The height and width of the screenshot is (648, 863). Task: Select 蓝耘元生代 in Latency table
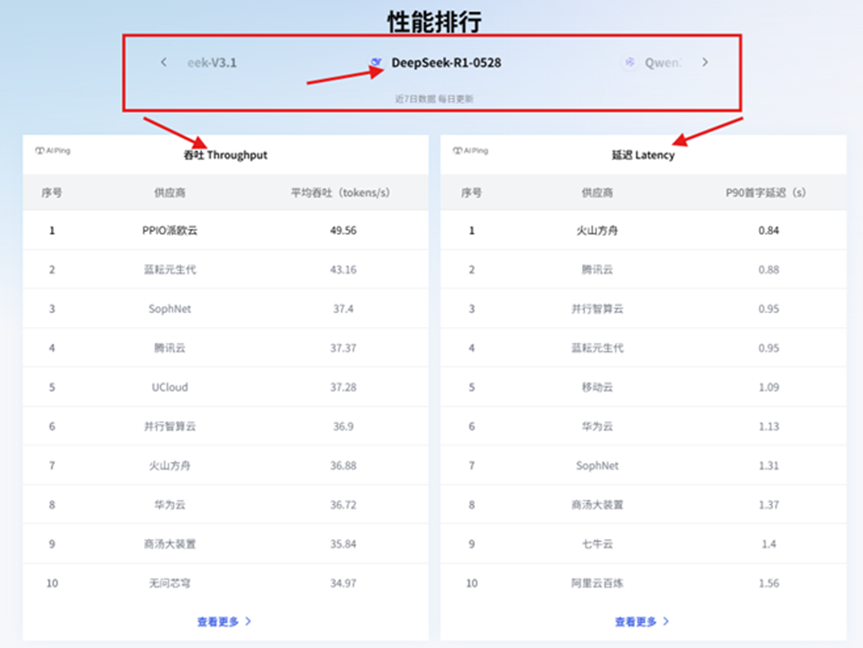point(597,348)
